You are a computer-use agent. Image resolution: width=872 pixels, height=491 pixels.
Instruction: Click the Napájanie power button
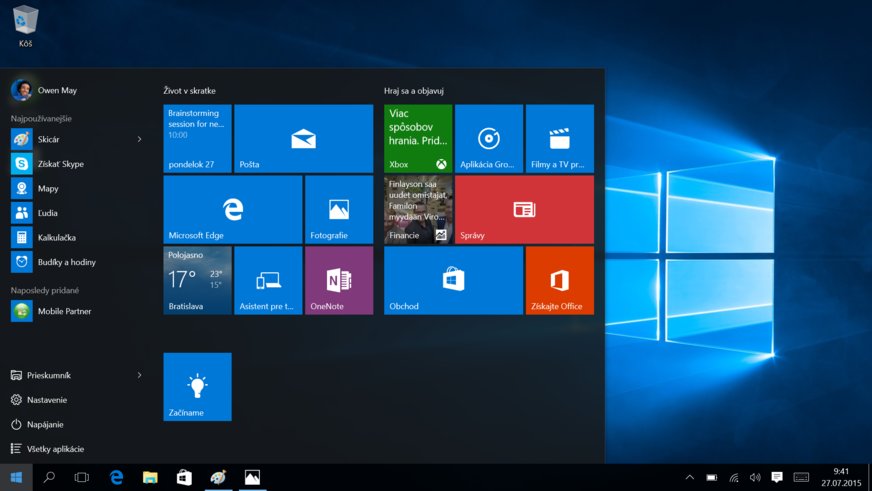[x=44, y=425]
